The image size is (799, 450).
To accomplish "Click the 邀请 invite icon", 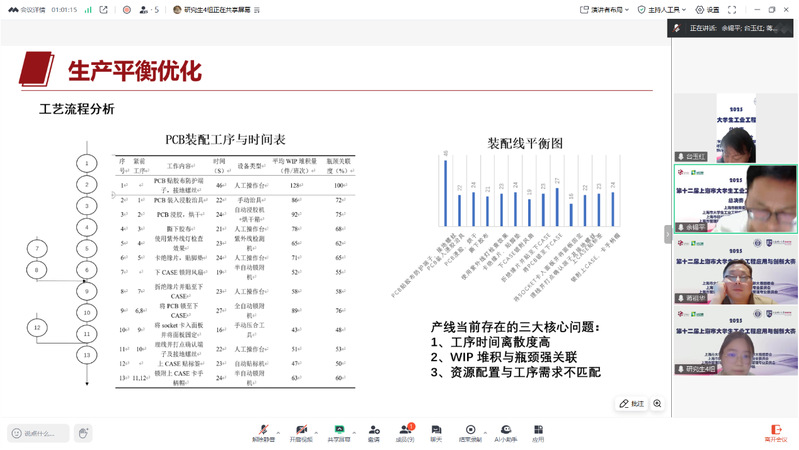I will coord(373,432).
